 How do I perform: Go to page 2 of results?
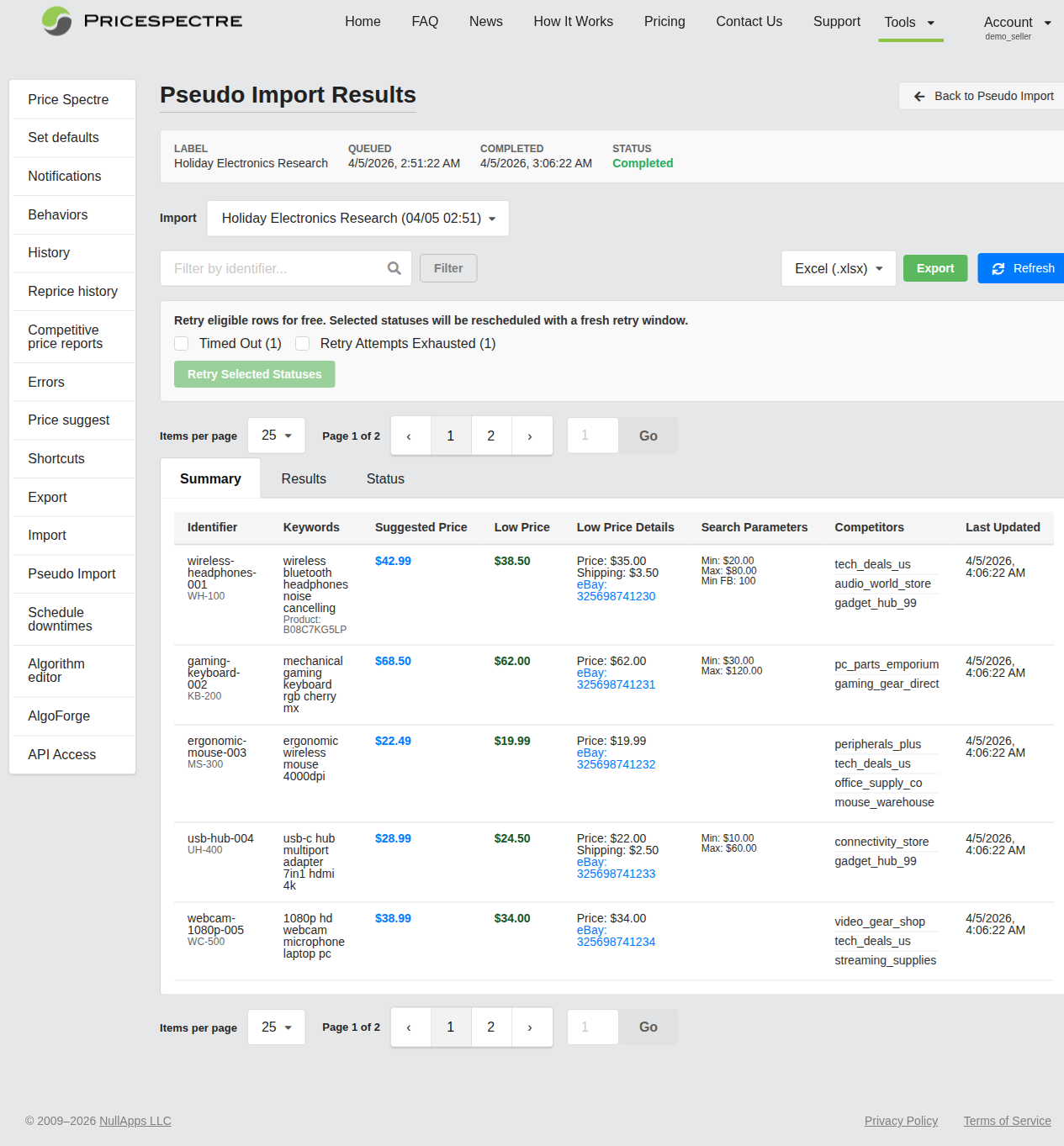click(x=491, y=435)
